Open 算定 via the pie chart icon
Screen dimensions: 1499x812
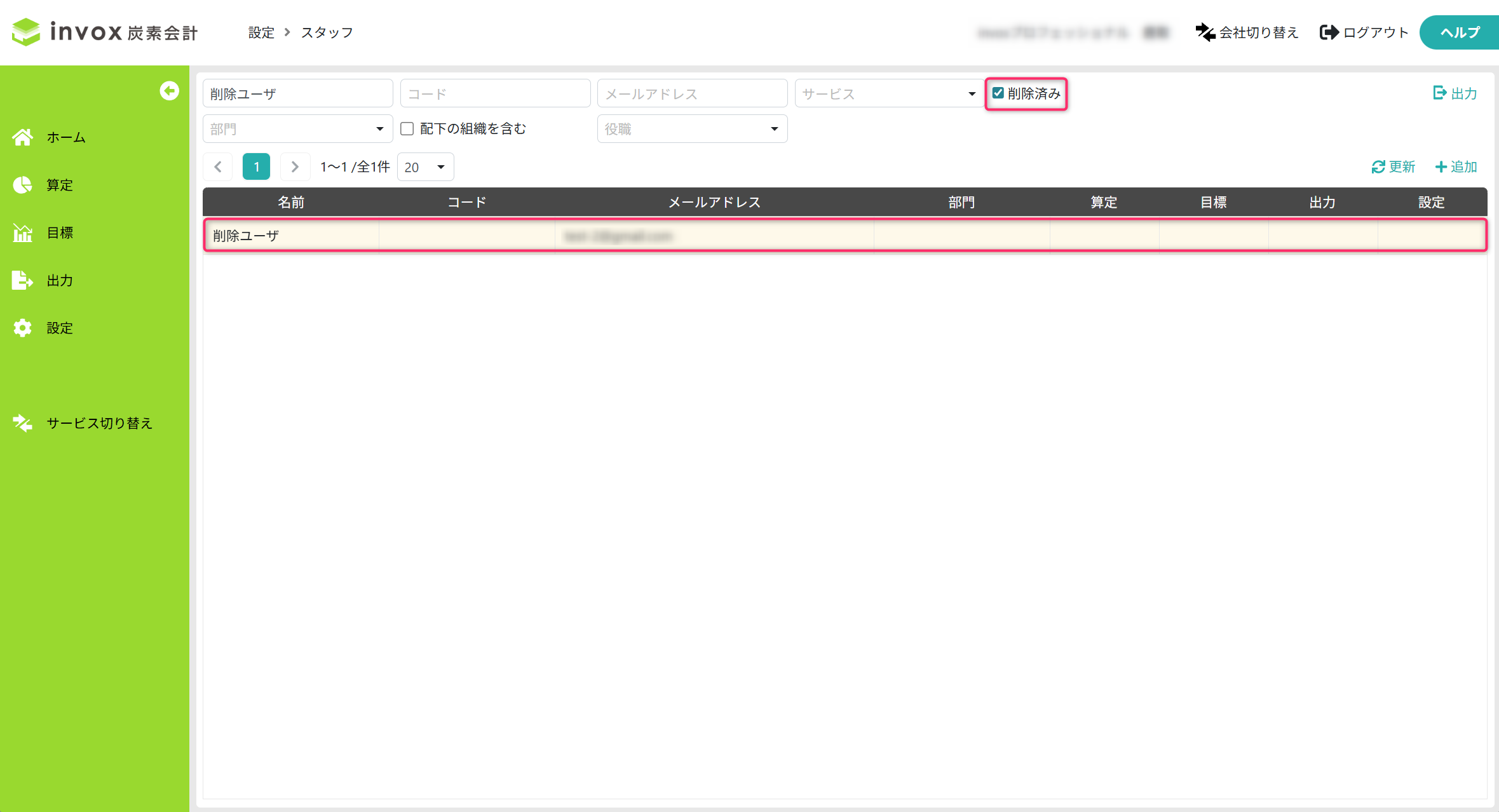tap(23, 185)
